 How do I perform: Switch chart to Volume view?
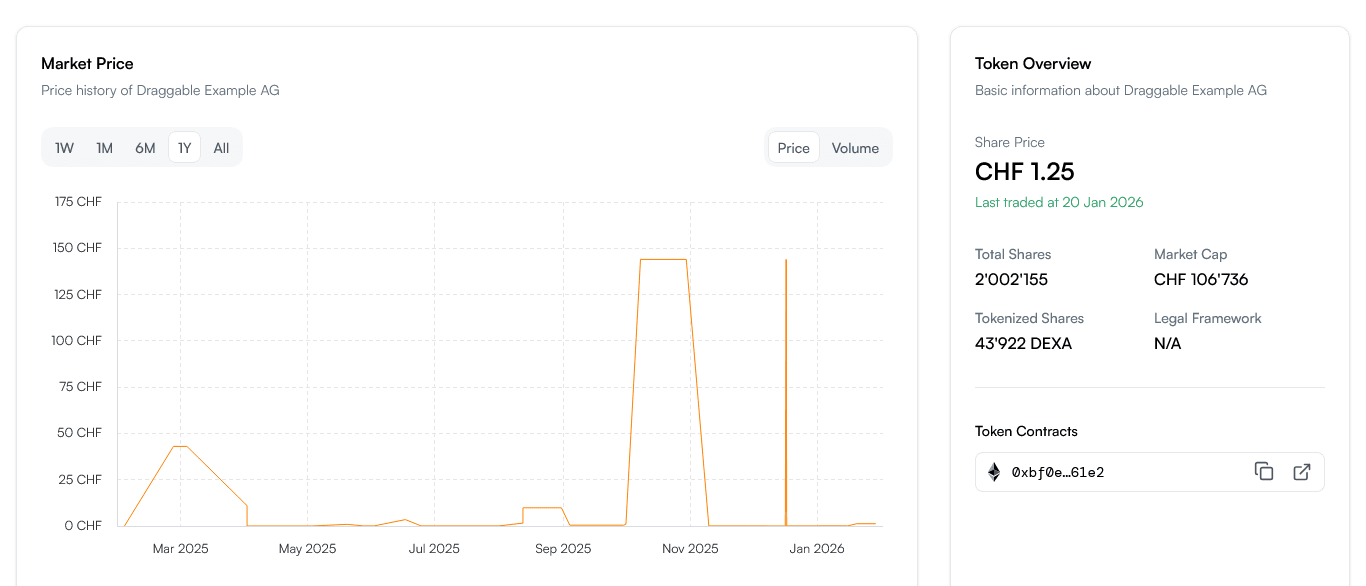[x=855, y=148]
